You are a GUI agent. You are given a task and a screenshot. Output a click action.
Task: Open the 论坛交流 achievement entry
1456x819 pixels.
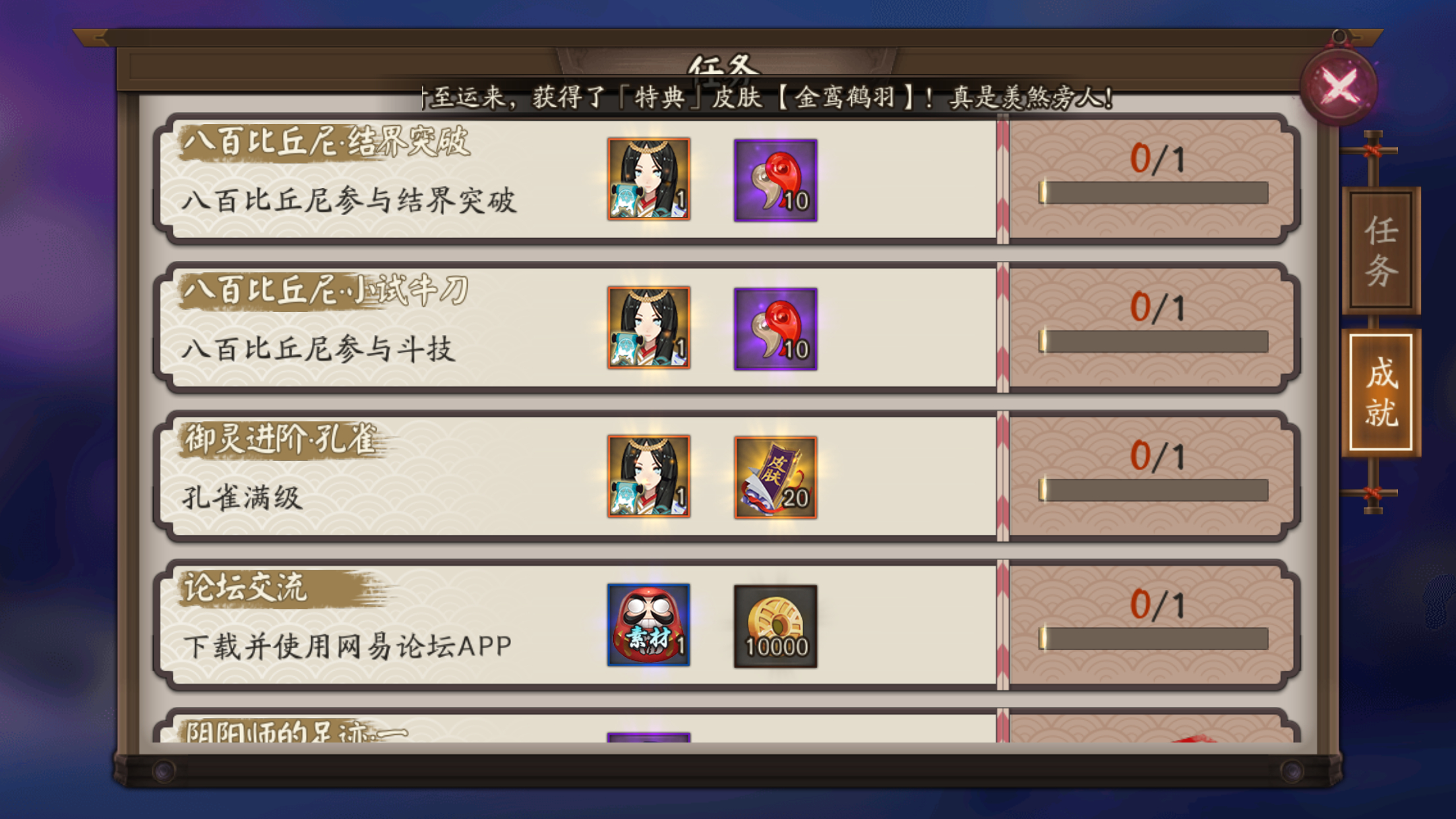[x=725, y=624]
